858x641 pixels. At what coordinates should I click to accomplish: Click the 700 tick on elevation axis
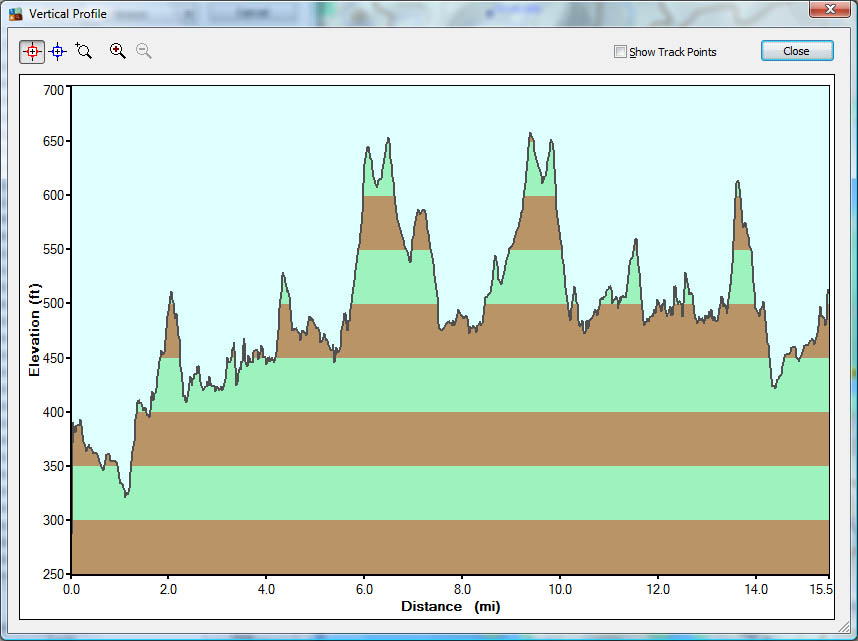[52, 90]
